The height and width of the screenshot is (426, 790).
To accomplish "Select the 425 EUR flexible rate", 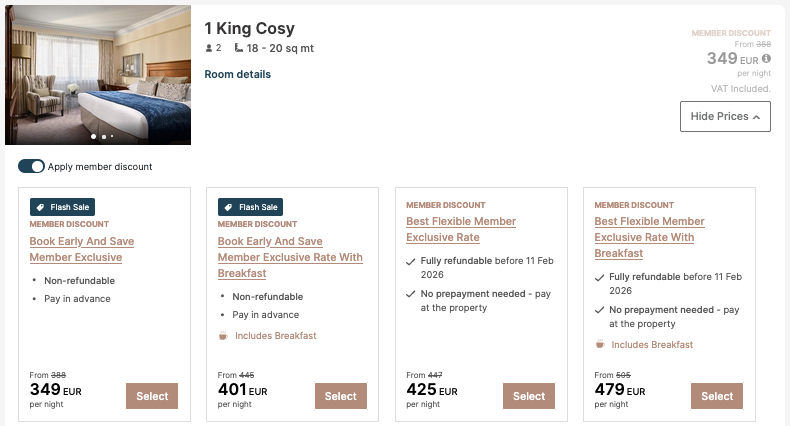I will 529,396.
